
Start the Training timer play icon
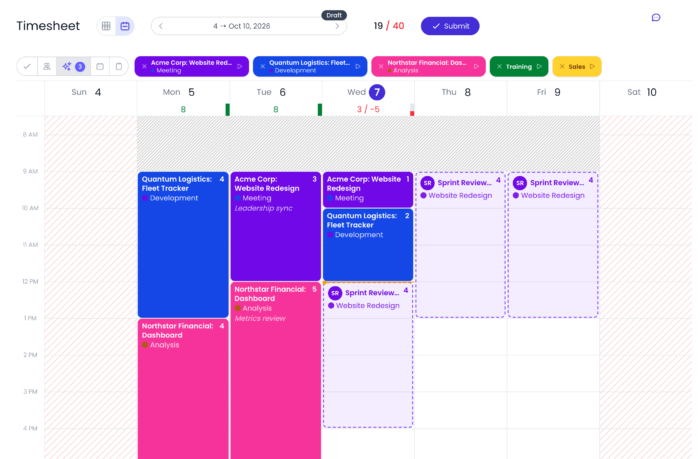(x=539, y=67)
